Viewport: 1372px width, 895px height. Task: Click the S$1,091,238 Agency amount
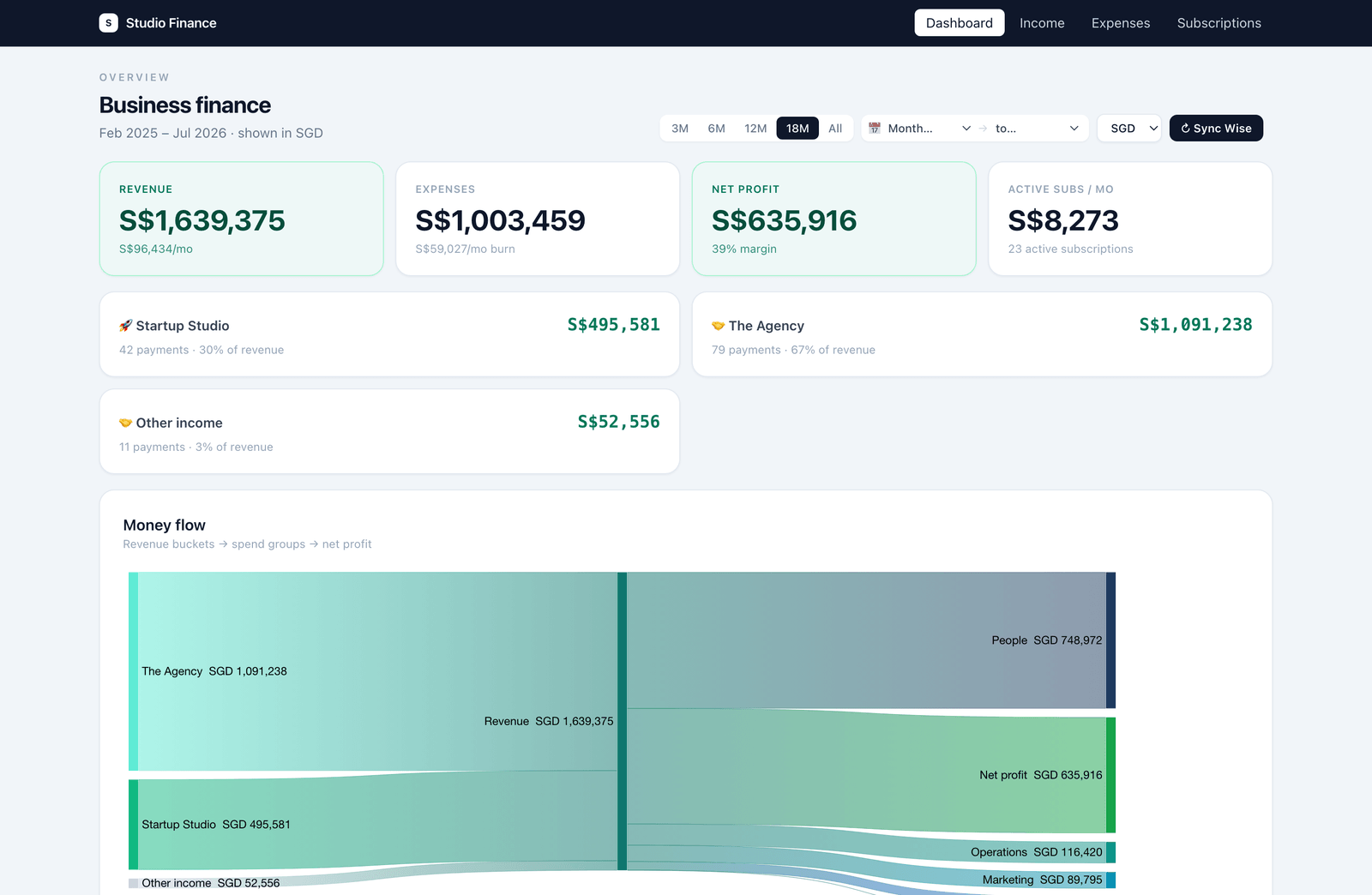pos(1195,325)
